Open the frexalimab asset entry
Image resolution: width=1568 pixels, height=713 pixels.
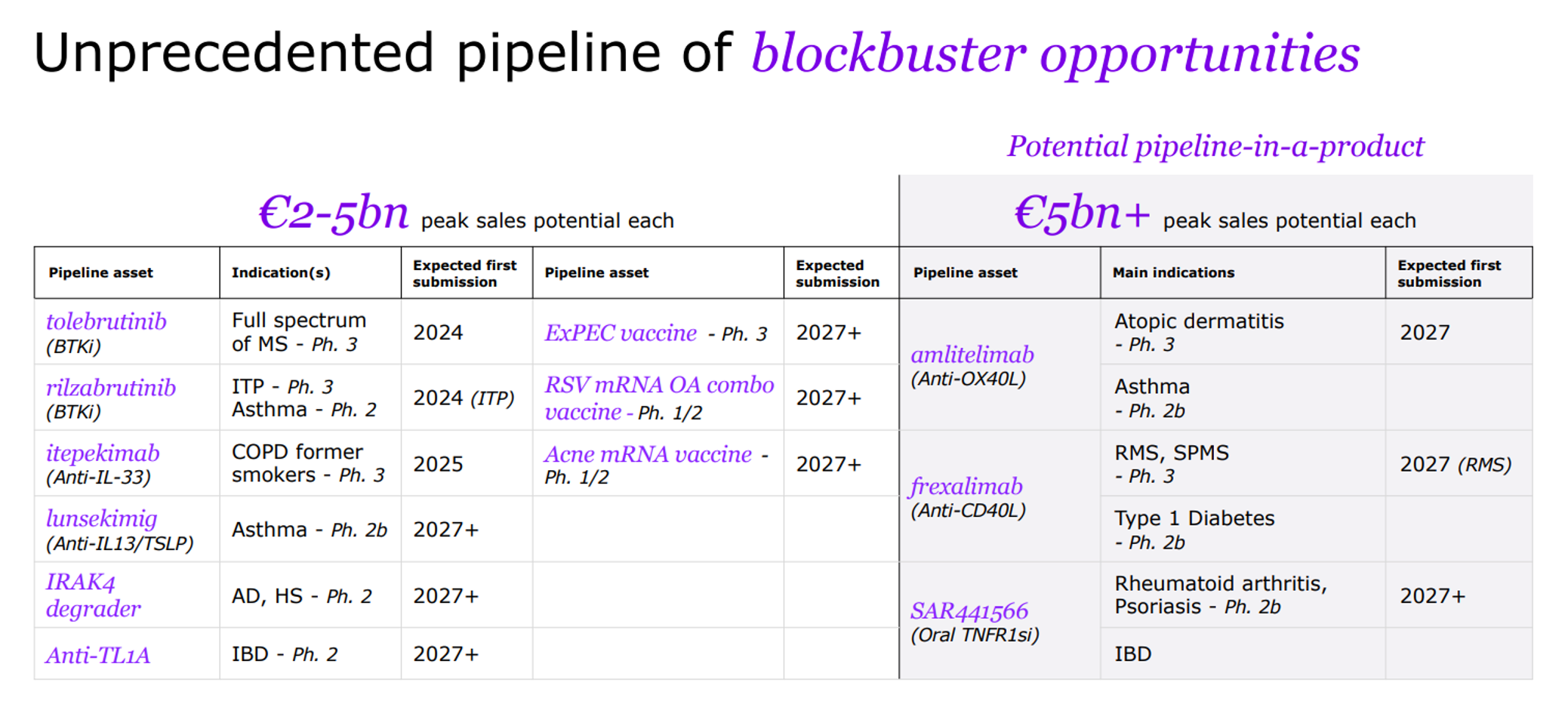point(966,487)
